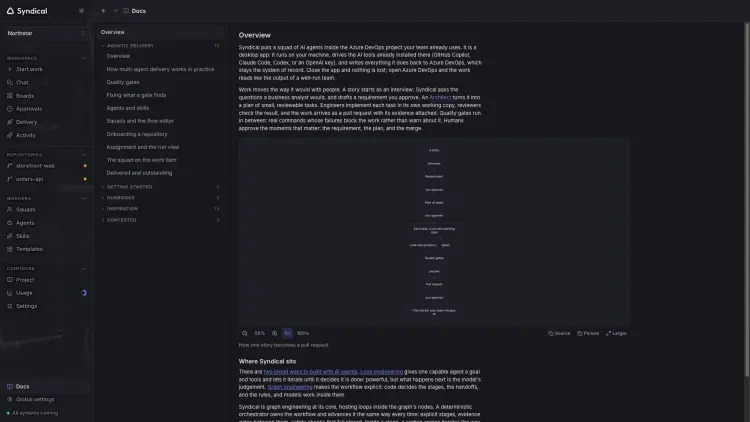The image size is (750, 422).
Task: Open Global settings gear icon
Action: coord(10,400)
